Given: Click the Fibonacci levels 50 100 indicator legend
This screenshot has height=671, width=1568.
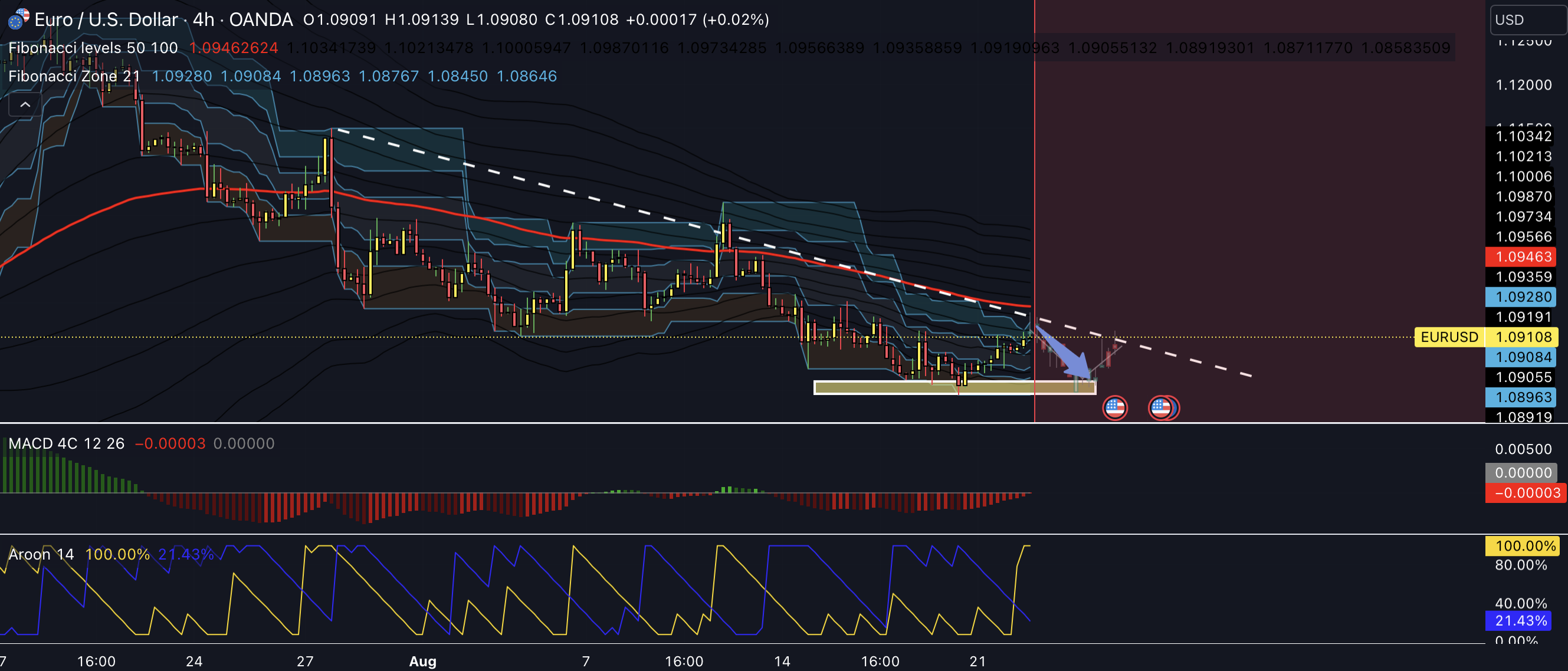Looking at the screenshot, I should pyautogui.click(x=93, y=48).
